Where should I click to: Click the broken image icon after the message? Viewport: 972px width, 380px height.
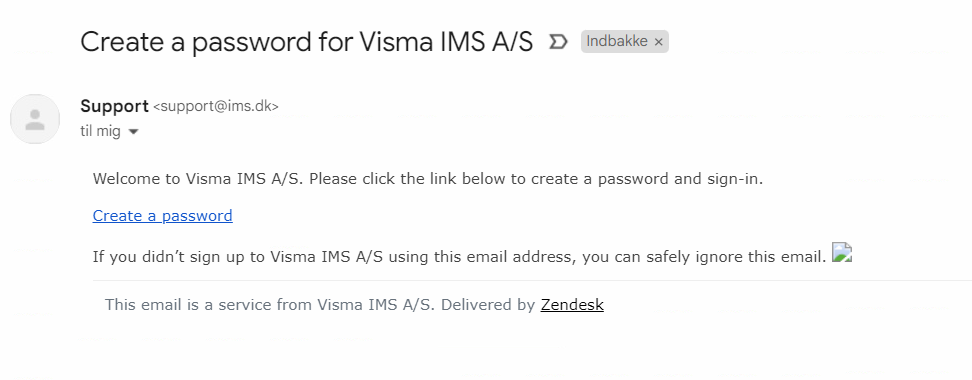(842, 252)
